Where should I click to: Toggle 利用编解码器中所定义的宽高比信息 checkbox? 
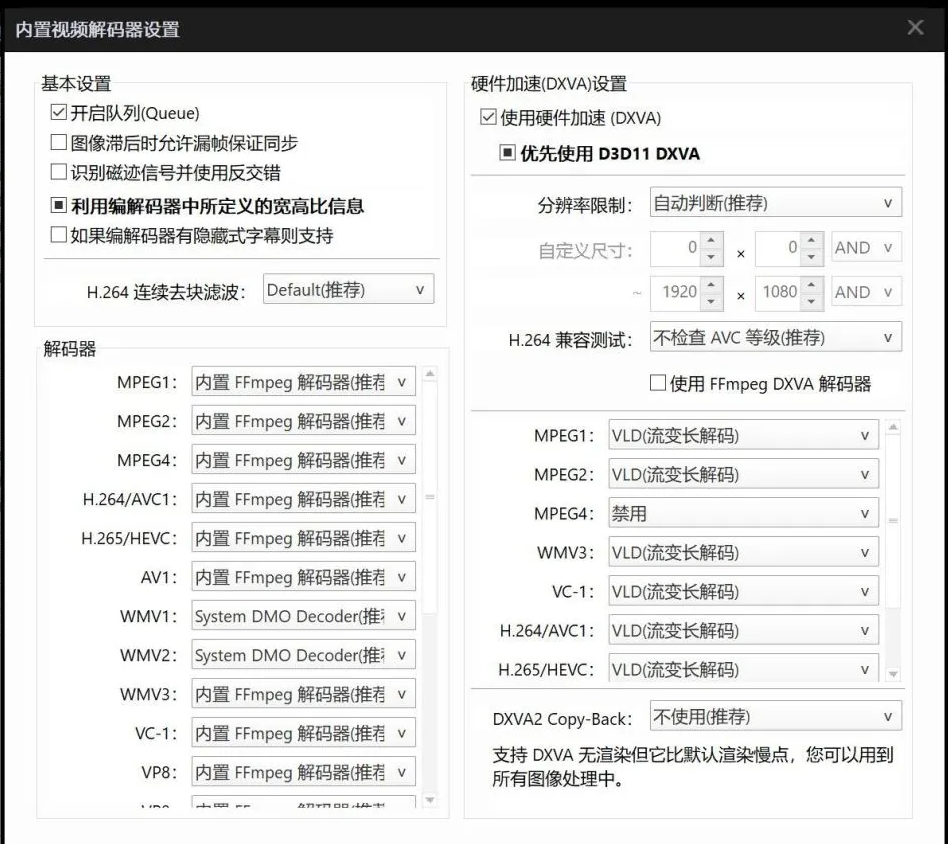click(x=59, y=206)
